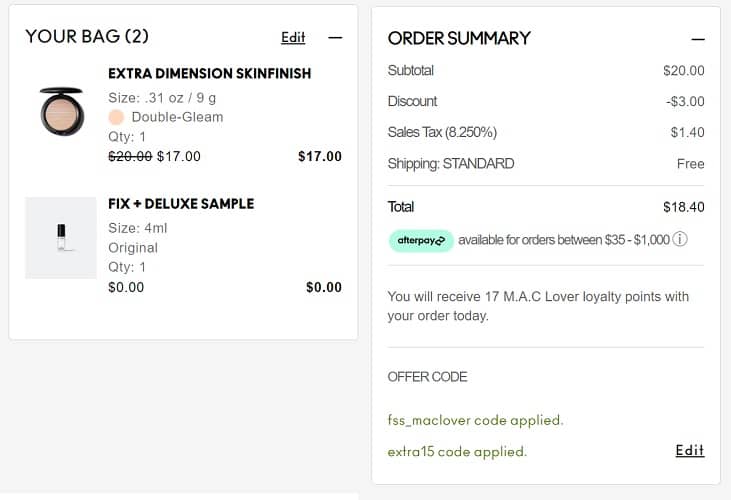Click the Shipping: STANDARD row
Image resolution: width=731 pixels, height=500 pixels.
451,163
